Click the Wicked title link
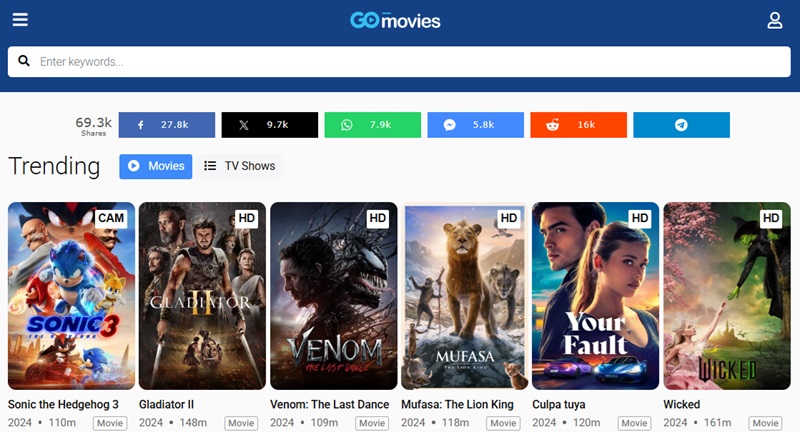Image resolution: width=800 pixels, height=432 pixels. pyautogui.click(x=682, y=404)
